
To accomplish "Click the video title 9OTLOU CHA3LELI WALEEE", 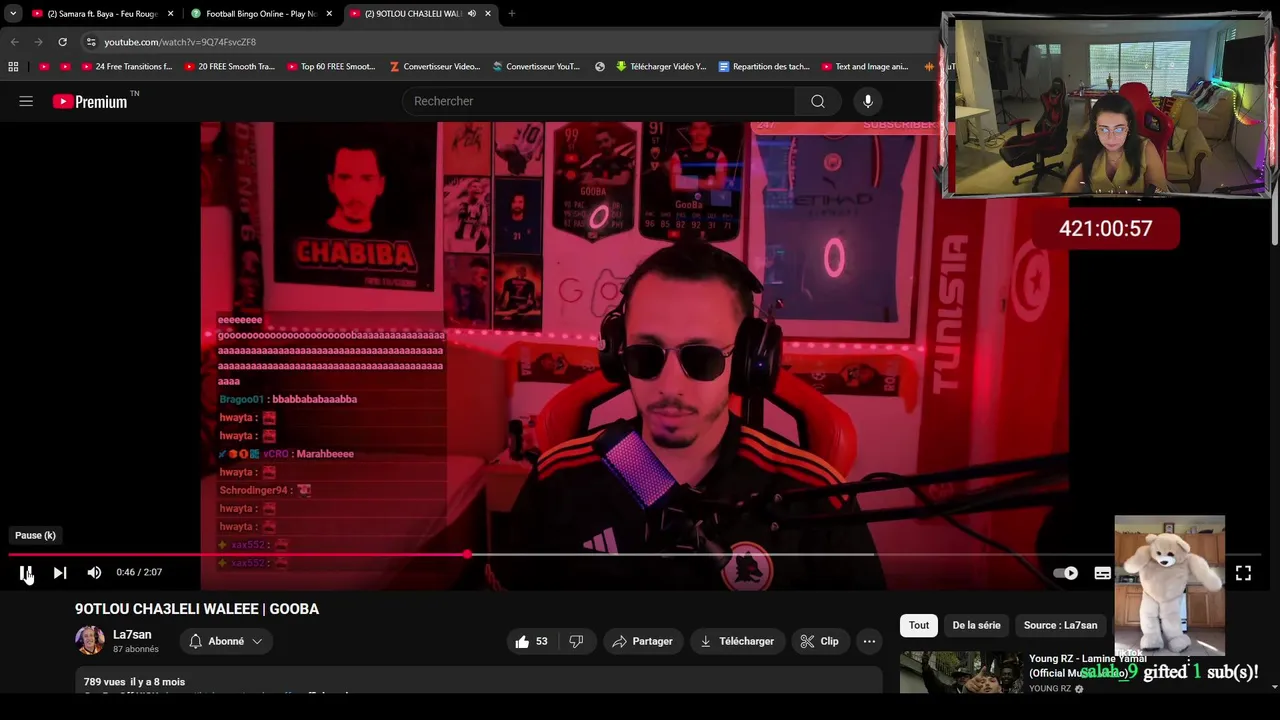I will [x=197, y=609].
